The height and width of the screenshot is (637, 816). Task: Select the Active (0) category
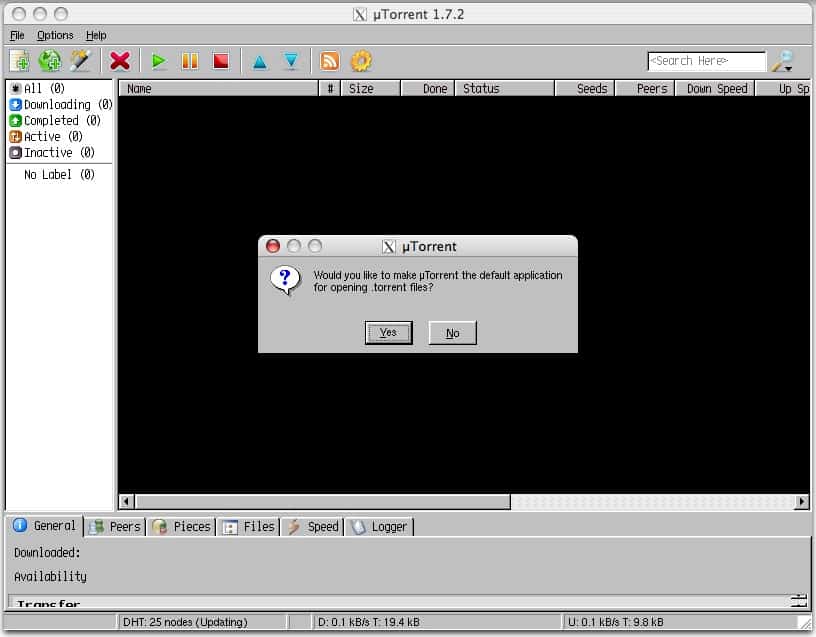click(x=46, y=137)
